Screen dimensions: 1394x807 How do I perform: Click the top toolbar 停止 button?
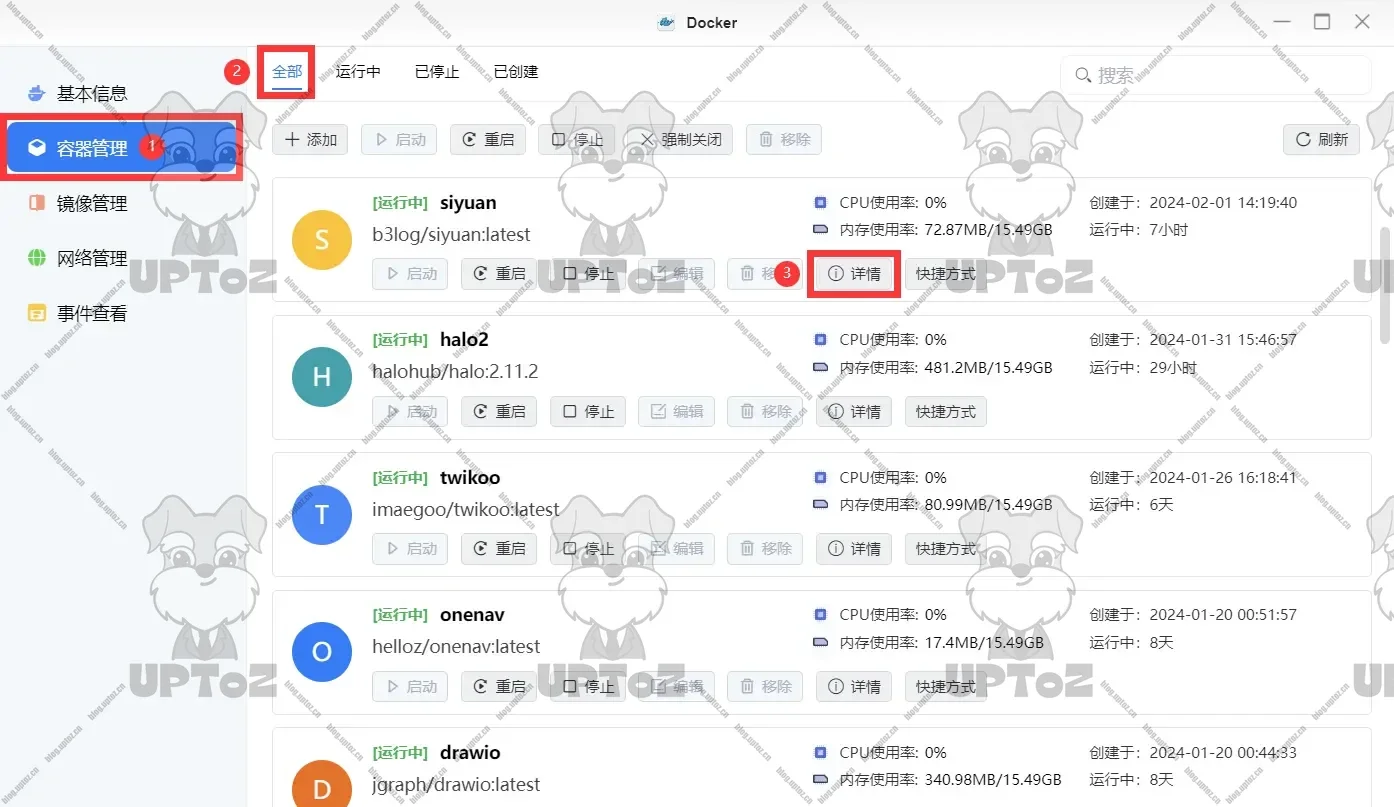[577, 140]
